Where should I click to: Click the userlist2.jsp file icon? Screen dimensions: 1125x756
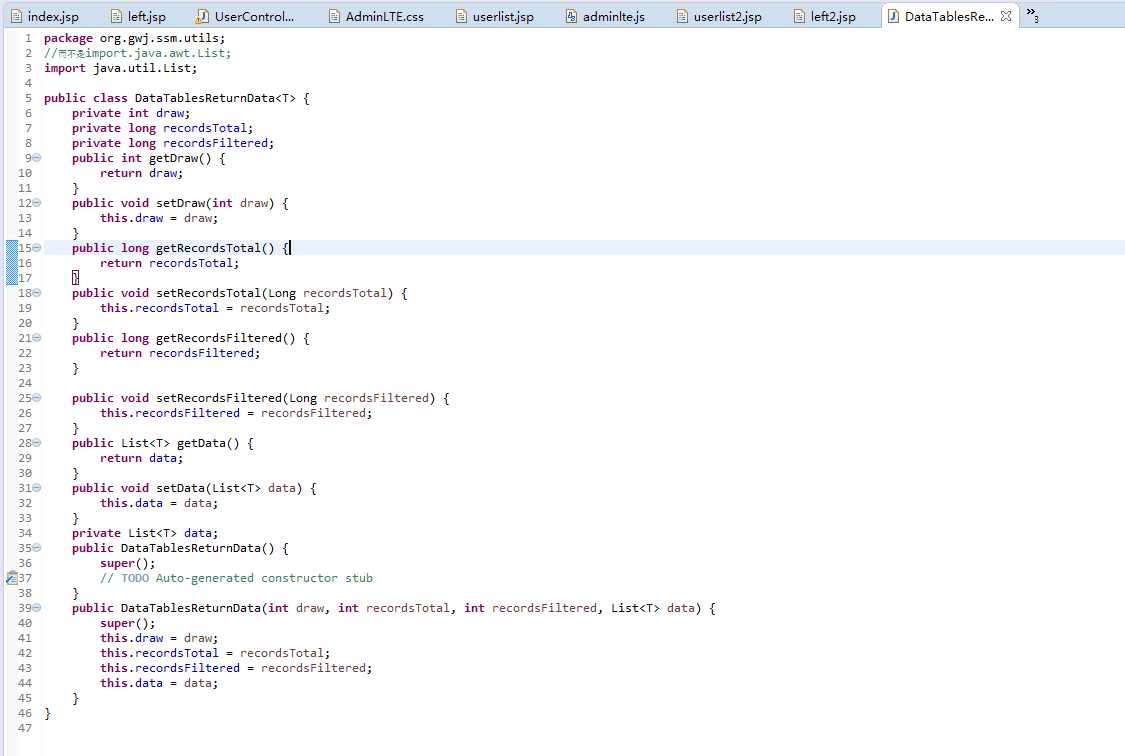tap(682, 16)
